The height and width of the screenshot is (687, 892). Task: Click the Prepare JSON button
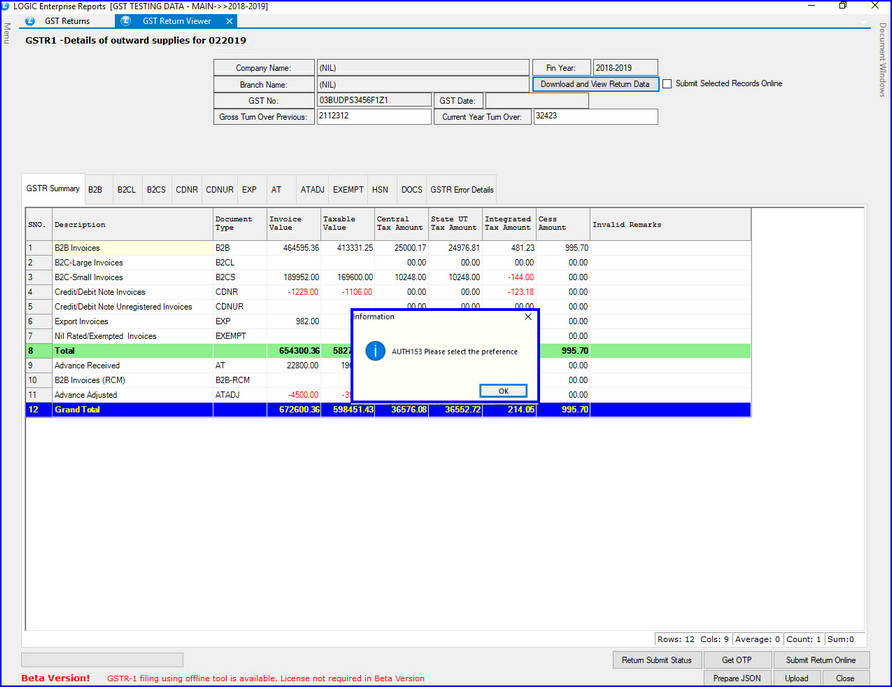[737, 678]
